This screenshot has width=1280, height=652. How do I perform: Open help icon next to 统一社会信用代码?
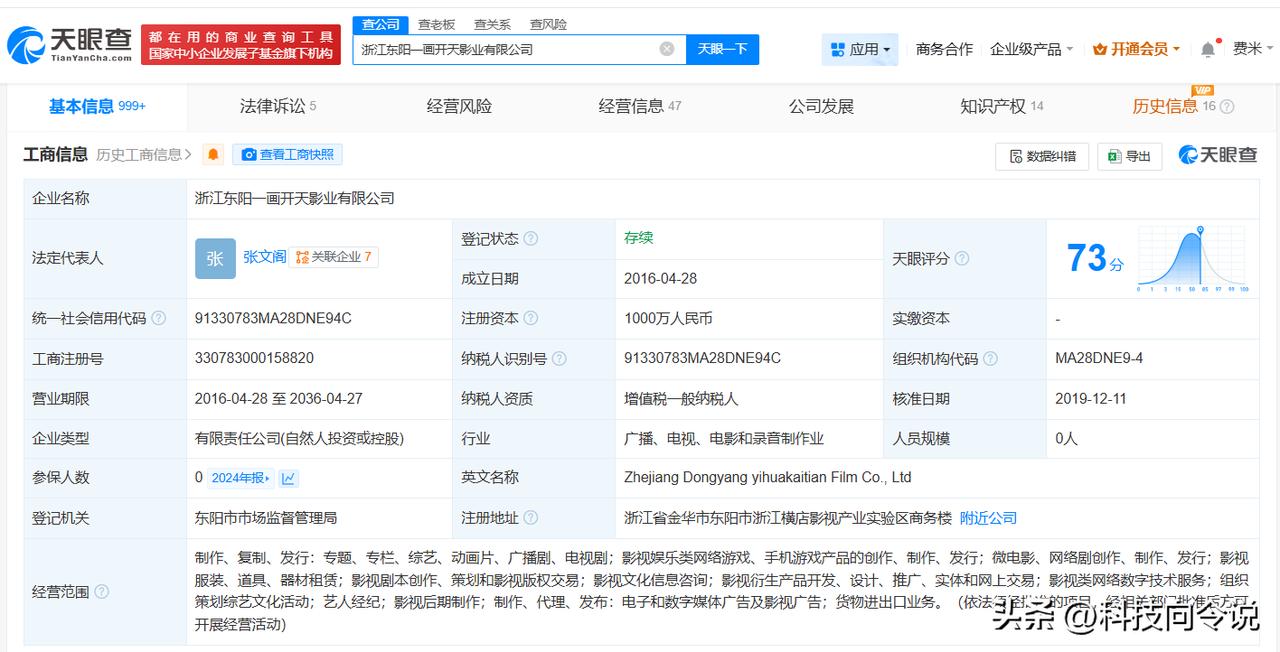click(159, 319)
